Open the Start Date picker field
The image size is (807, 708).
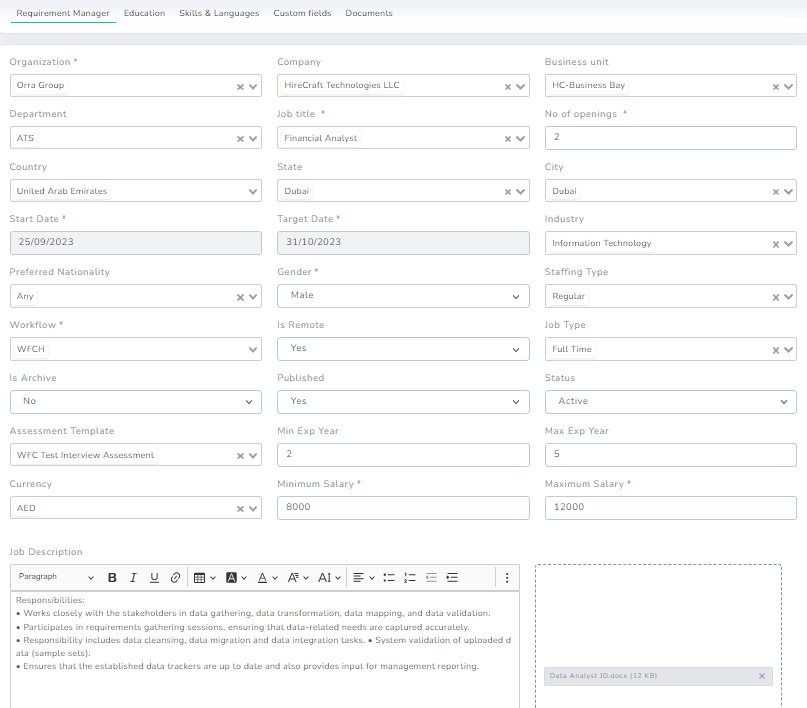(x=135, y=243)
